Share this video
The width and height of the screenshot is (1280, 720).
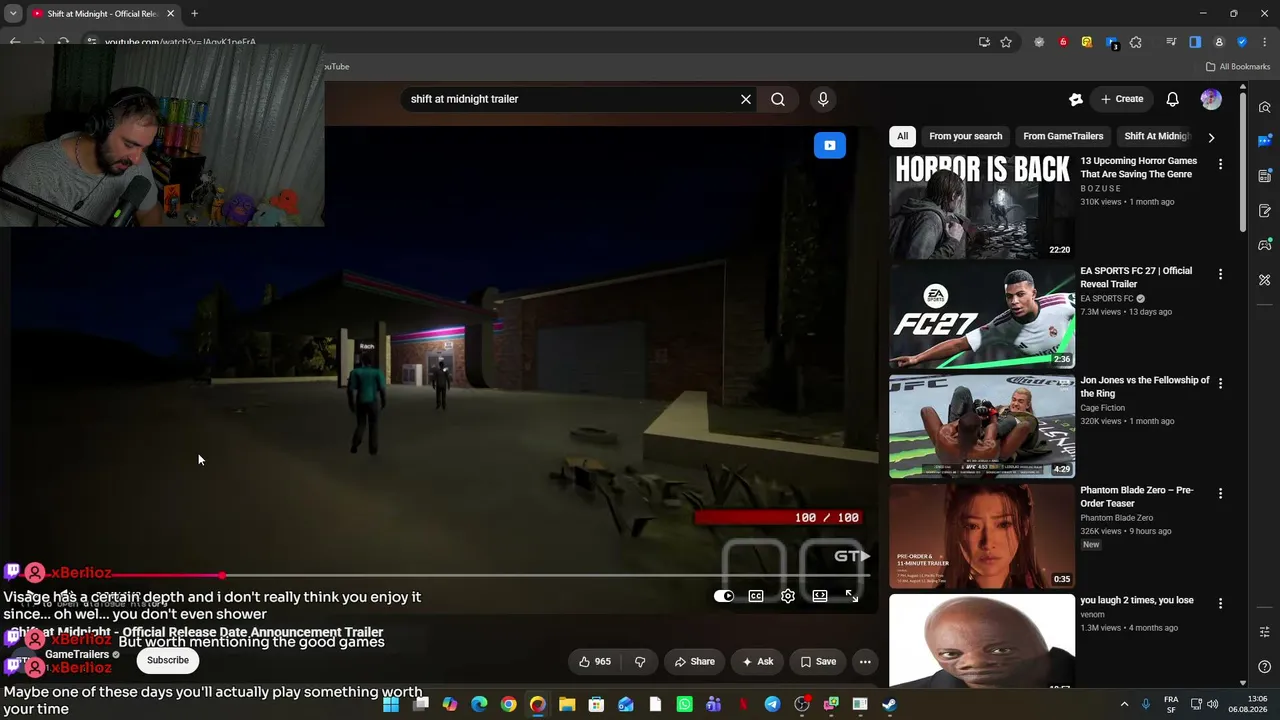(695, 661)
